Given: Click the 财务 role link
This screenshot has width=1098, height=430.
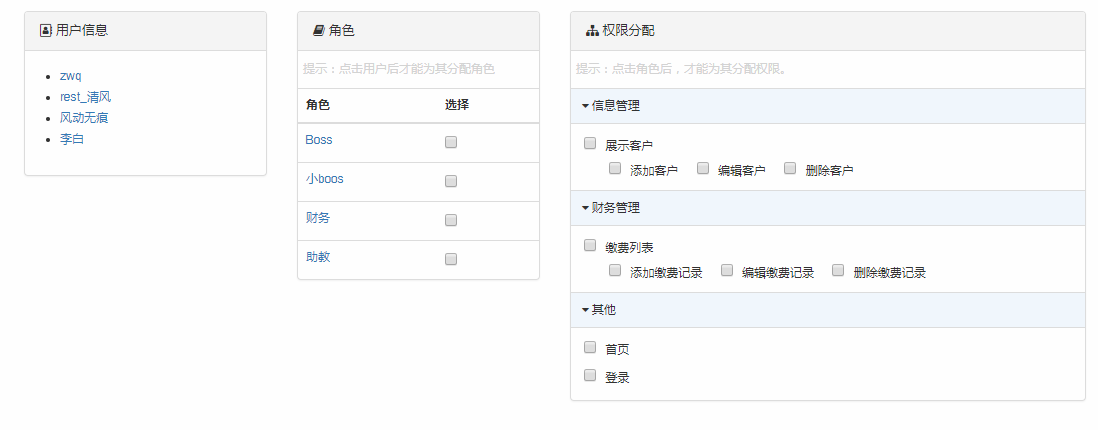Looking at the screenshot, I should coord(318,218).
